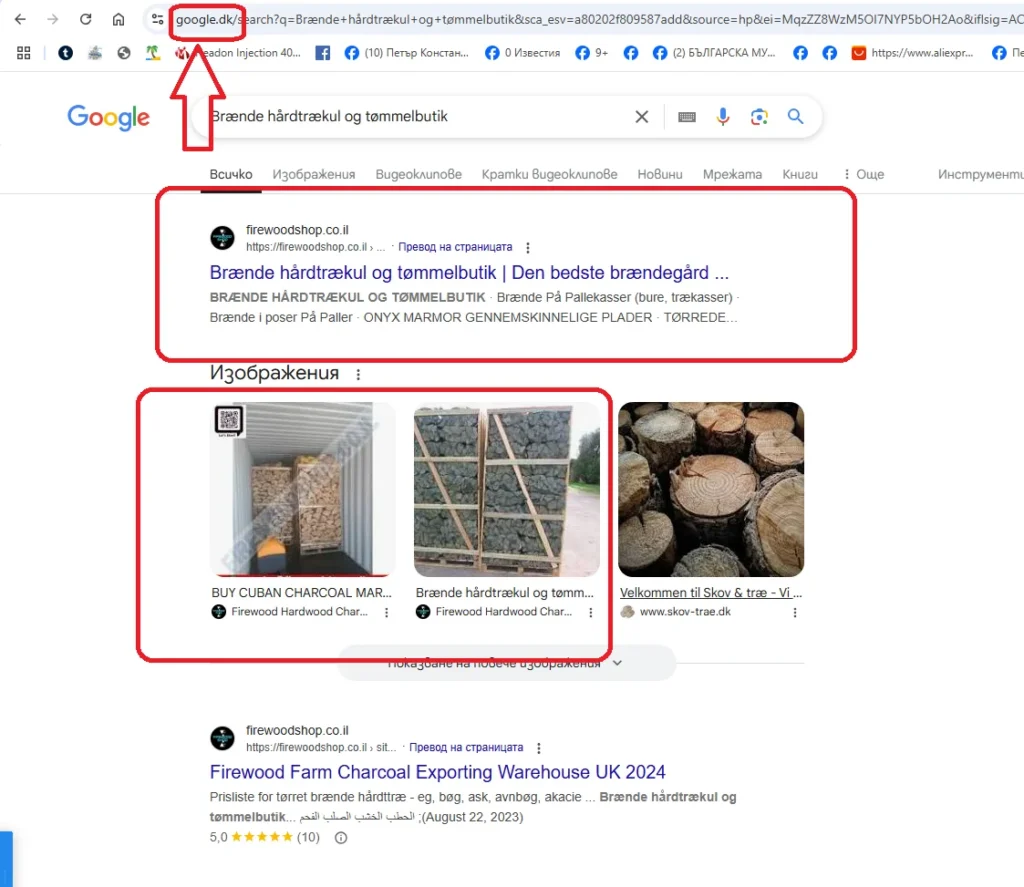The image size is (1024, 887).
Task: Click the info icon next to the 5,0 rating
Action: [341, 838]
